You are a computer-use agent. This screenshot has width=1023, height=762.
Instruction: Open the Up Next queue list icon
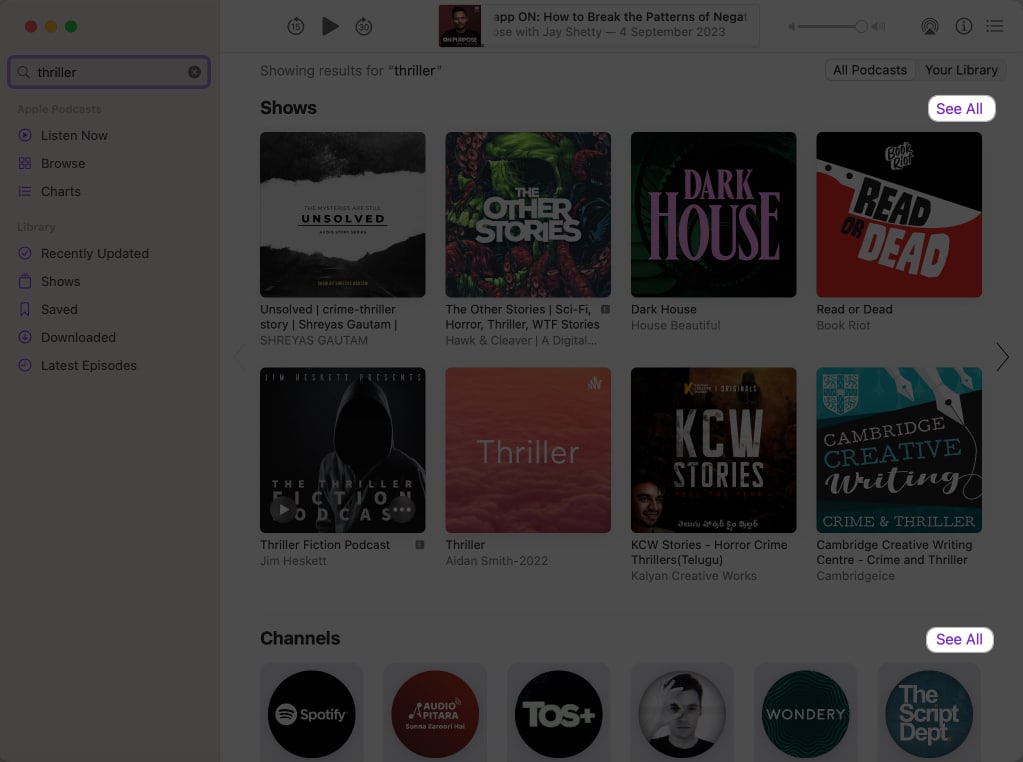pos(994,26)
